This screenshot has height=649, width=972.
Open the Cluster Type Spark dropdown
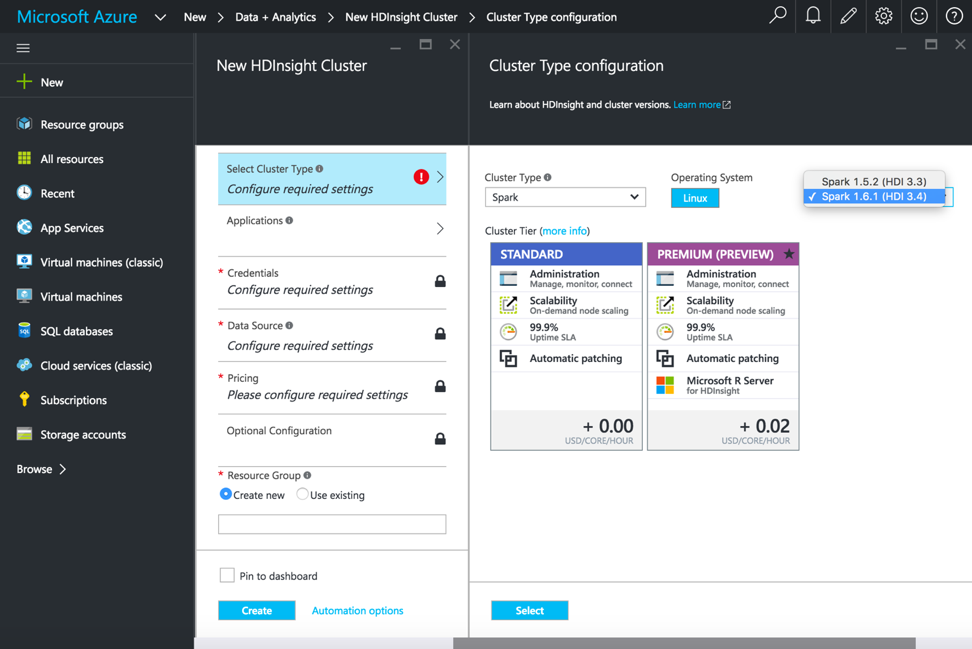point(565,197)
